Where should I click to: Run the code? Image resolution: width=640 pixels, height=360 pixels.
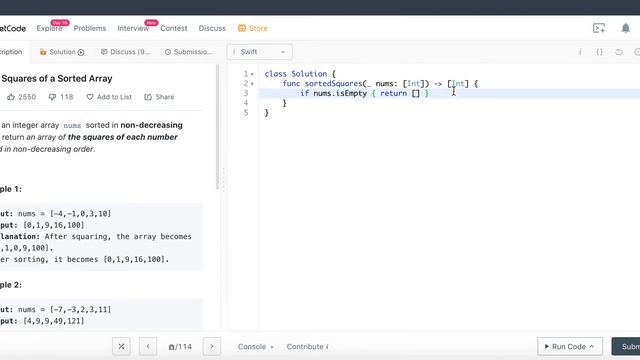click(x=570, y=347)
